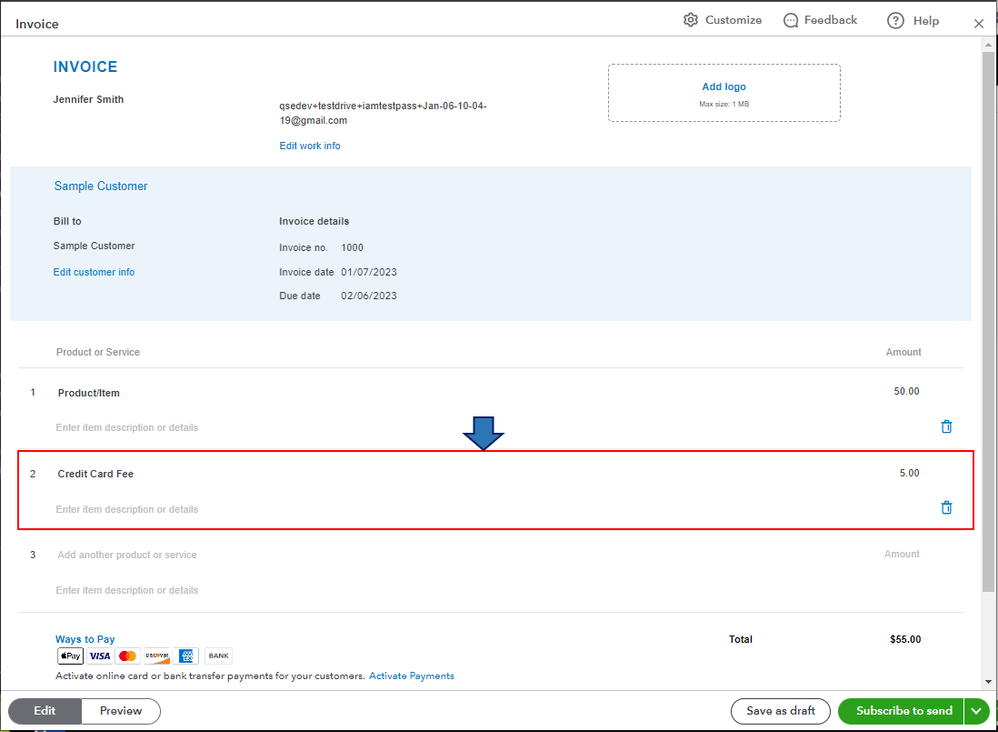Click Add logo upload box
Image resolution: width=998 pixels, height=732 pixels.
tap(724, 93)
